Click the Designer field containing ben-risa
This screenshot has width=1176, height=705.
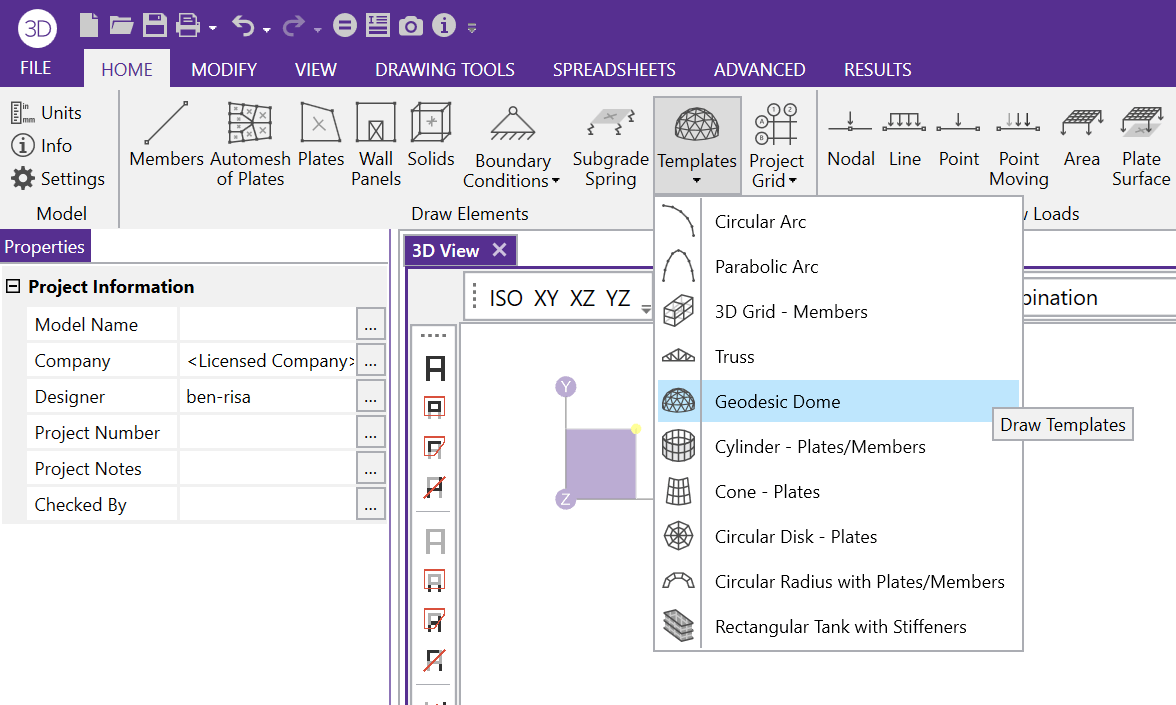click(x=267, y=397)
